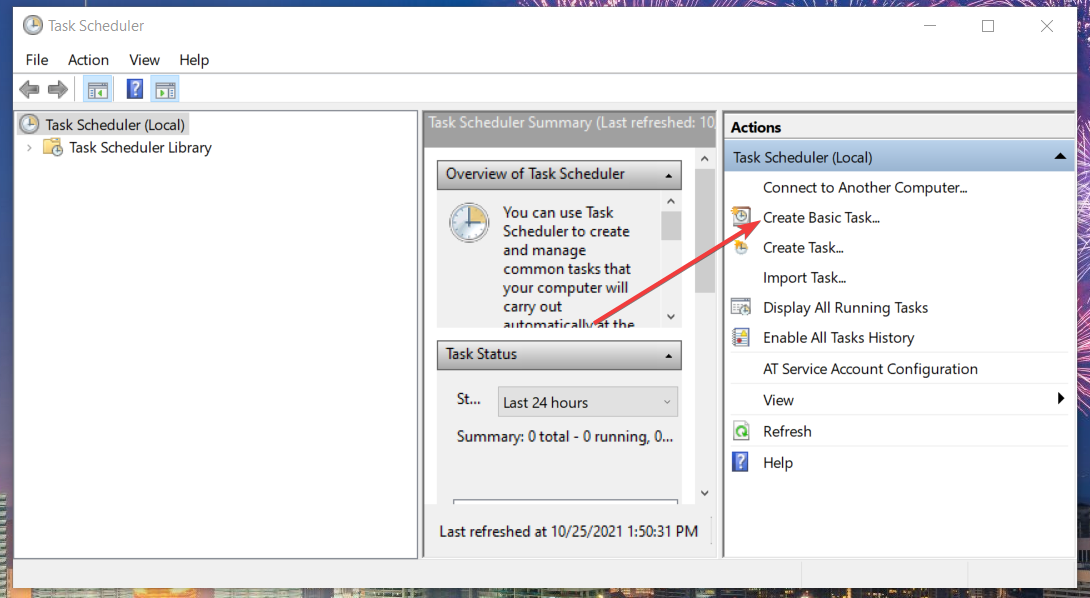Expand the Task Scheduler Library node
Viewport: 1090px width, 598px height.
tap(29, 147)
